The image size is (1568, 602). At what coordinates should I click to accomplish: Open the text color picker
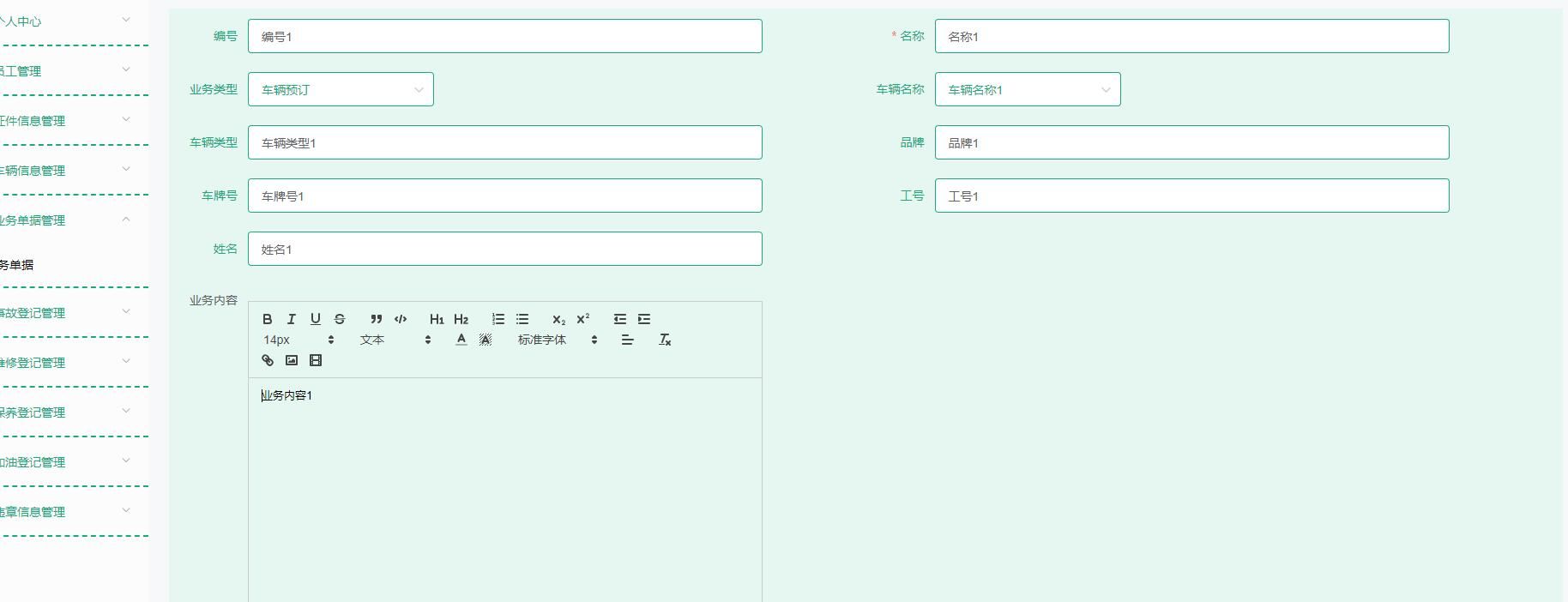coord(461,340)
